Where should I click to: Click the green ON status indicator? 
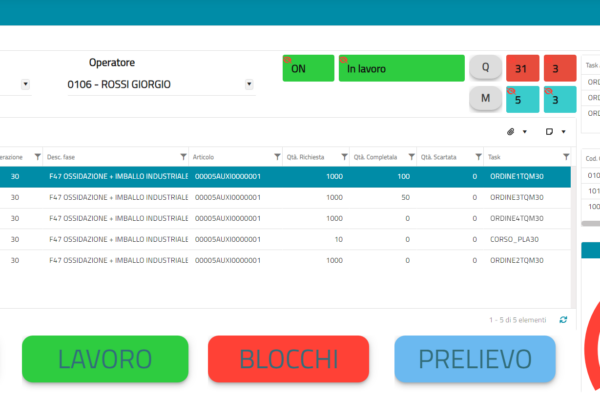[308, 68]
